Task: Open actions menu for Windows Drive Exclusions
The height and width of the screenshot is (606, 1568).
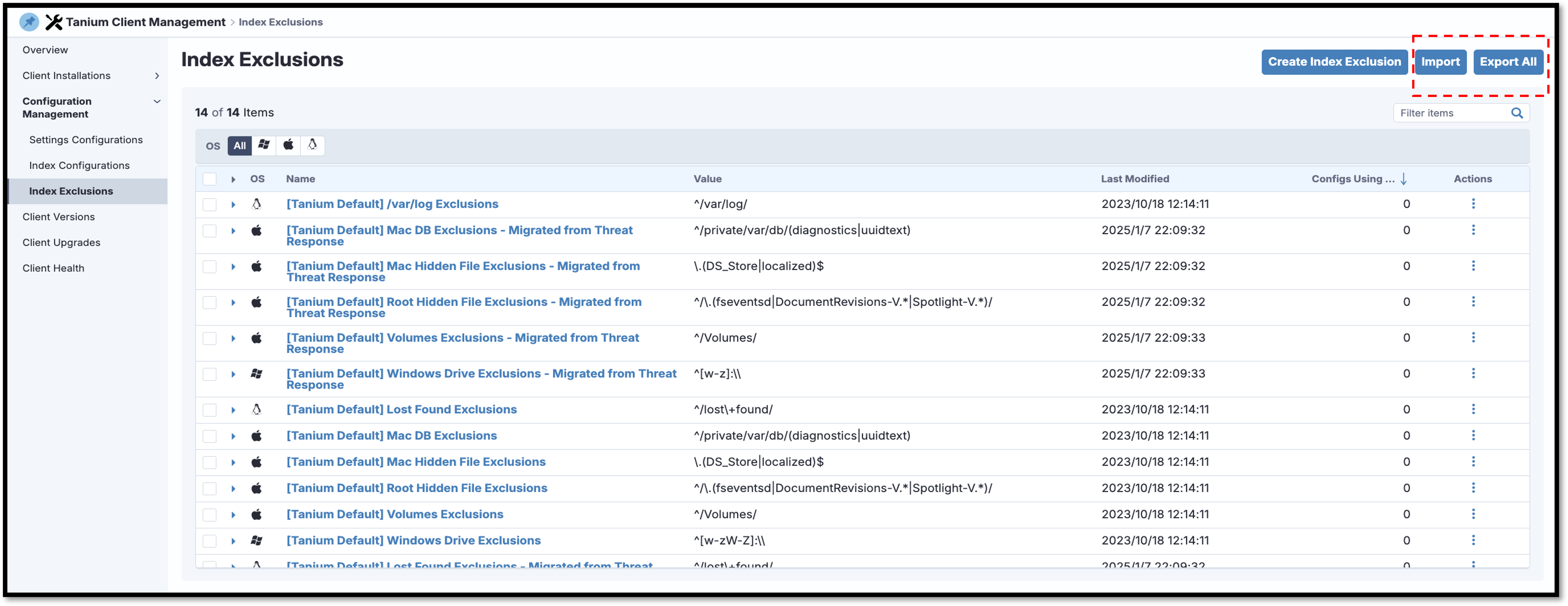Action: 1473,540
